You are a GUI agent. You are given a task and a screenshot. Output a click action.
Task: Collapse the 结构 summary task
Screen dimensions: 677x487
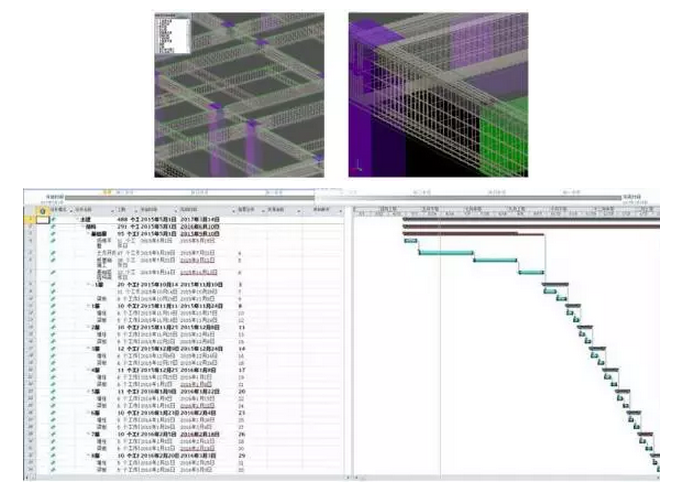pyautogui.click(x=84, y=227)
